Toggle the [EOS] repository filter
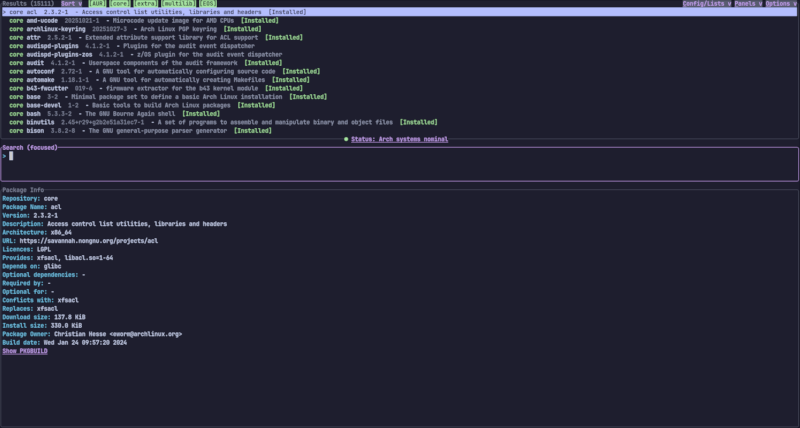Image resolution: width=800 pixels, height=428 pixels. tap(208, 4)
